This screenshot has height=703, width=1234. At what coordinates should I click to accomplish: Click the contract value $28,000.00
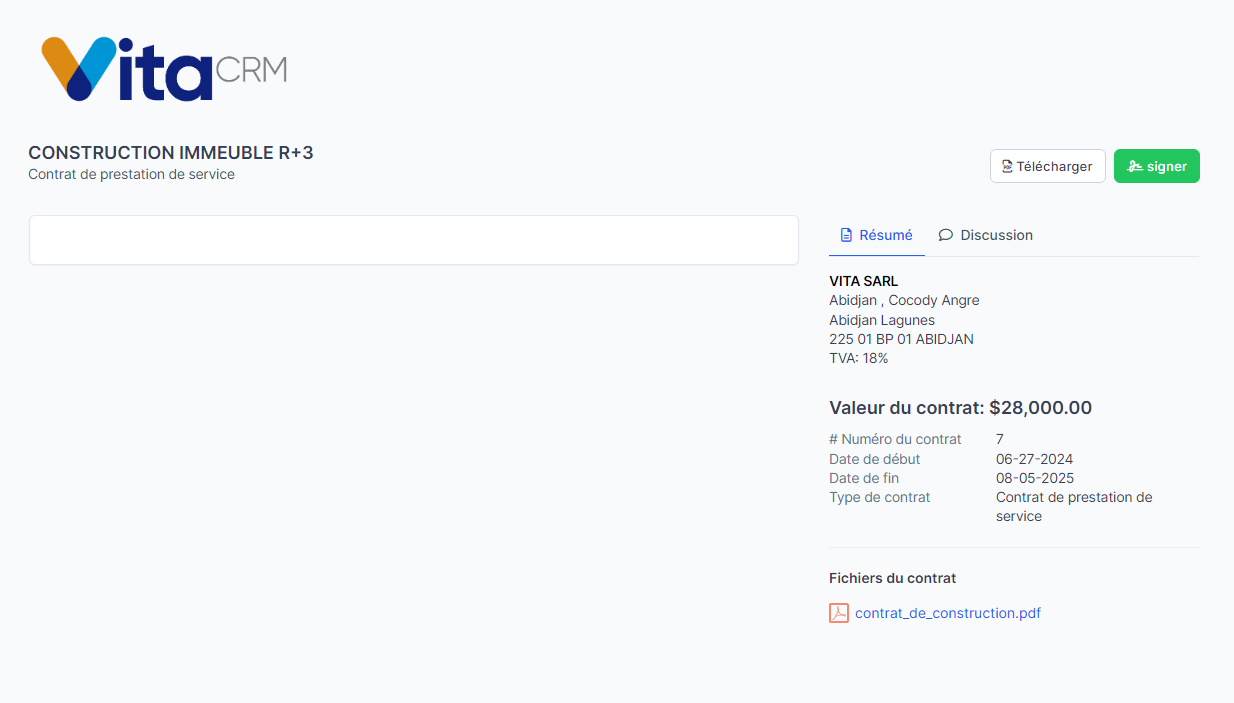click(1040, 408)
